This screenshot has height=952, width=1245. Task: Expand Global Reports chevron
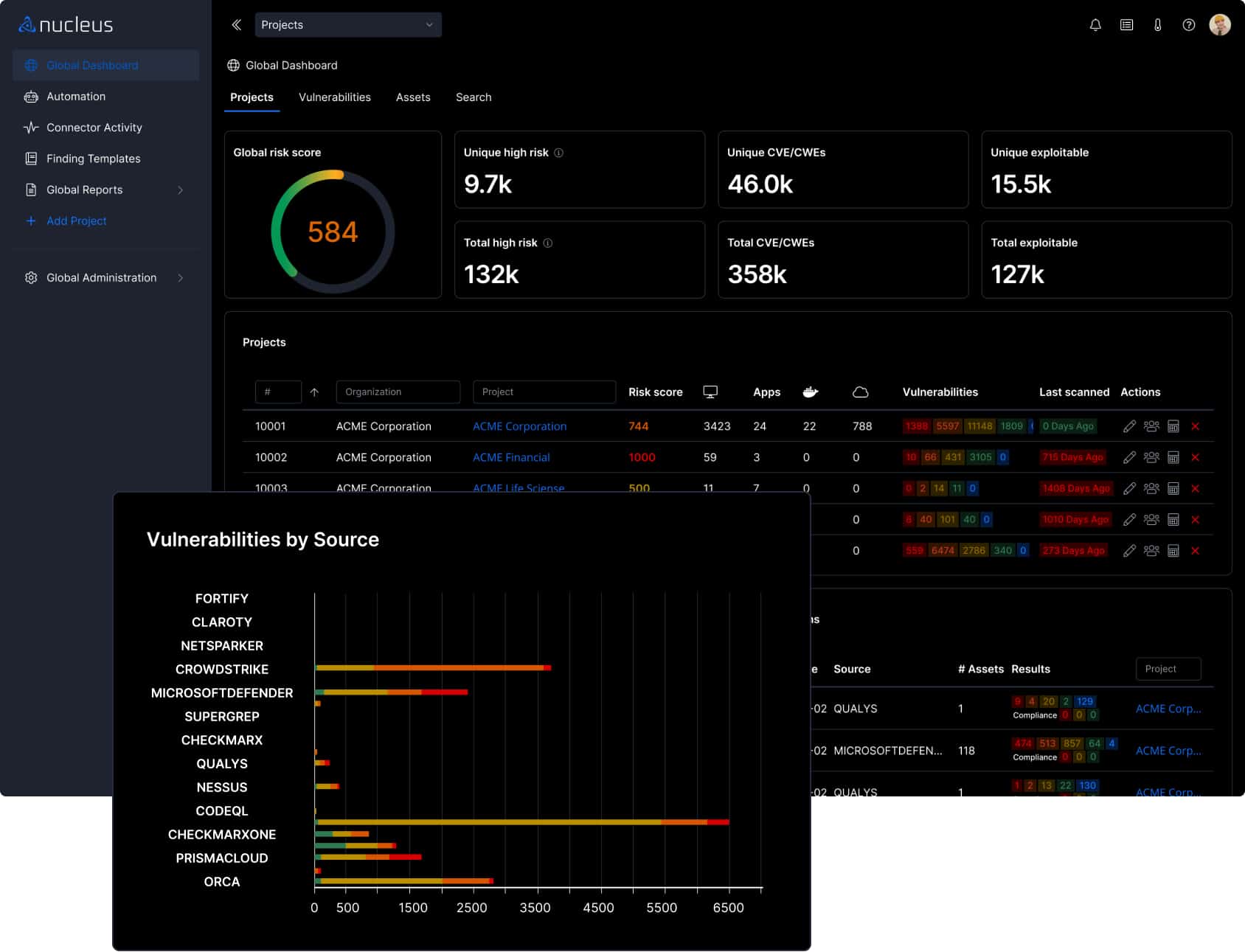[181, 190]
